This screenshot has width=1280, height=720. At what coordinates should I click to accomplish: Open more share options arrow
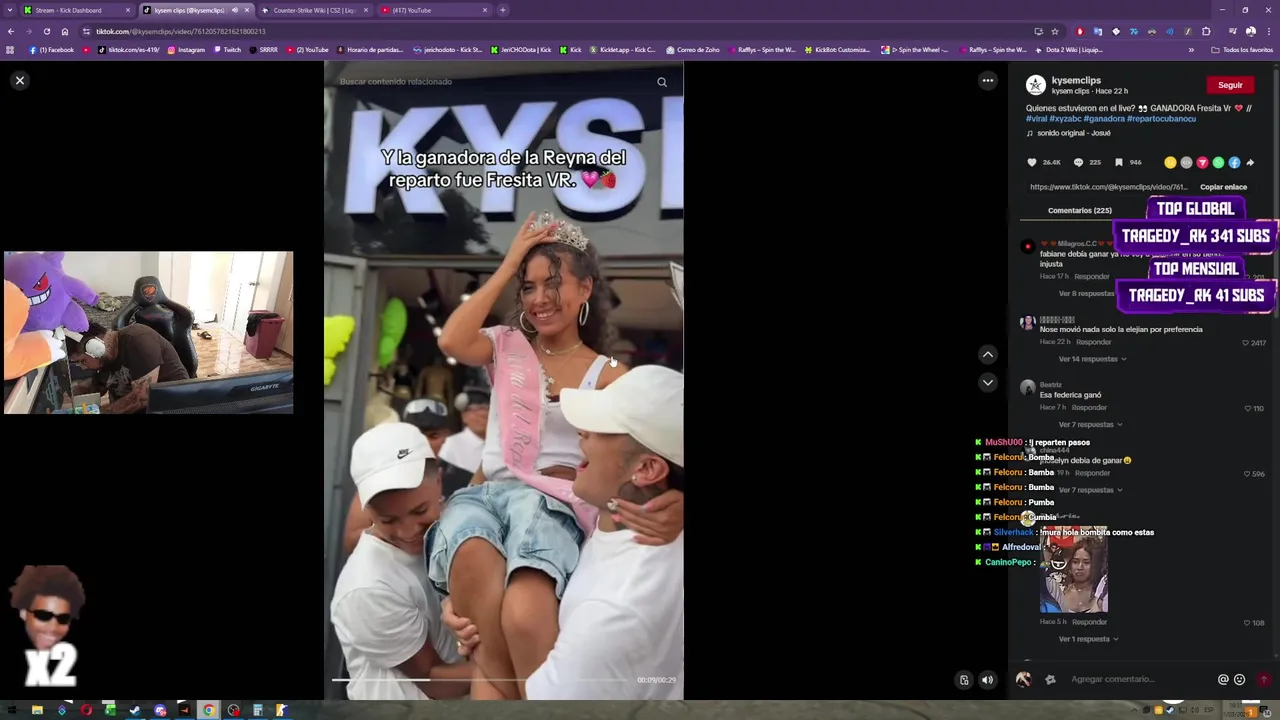click(x=1250, y=162)
